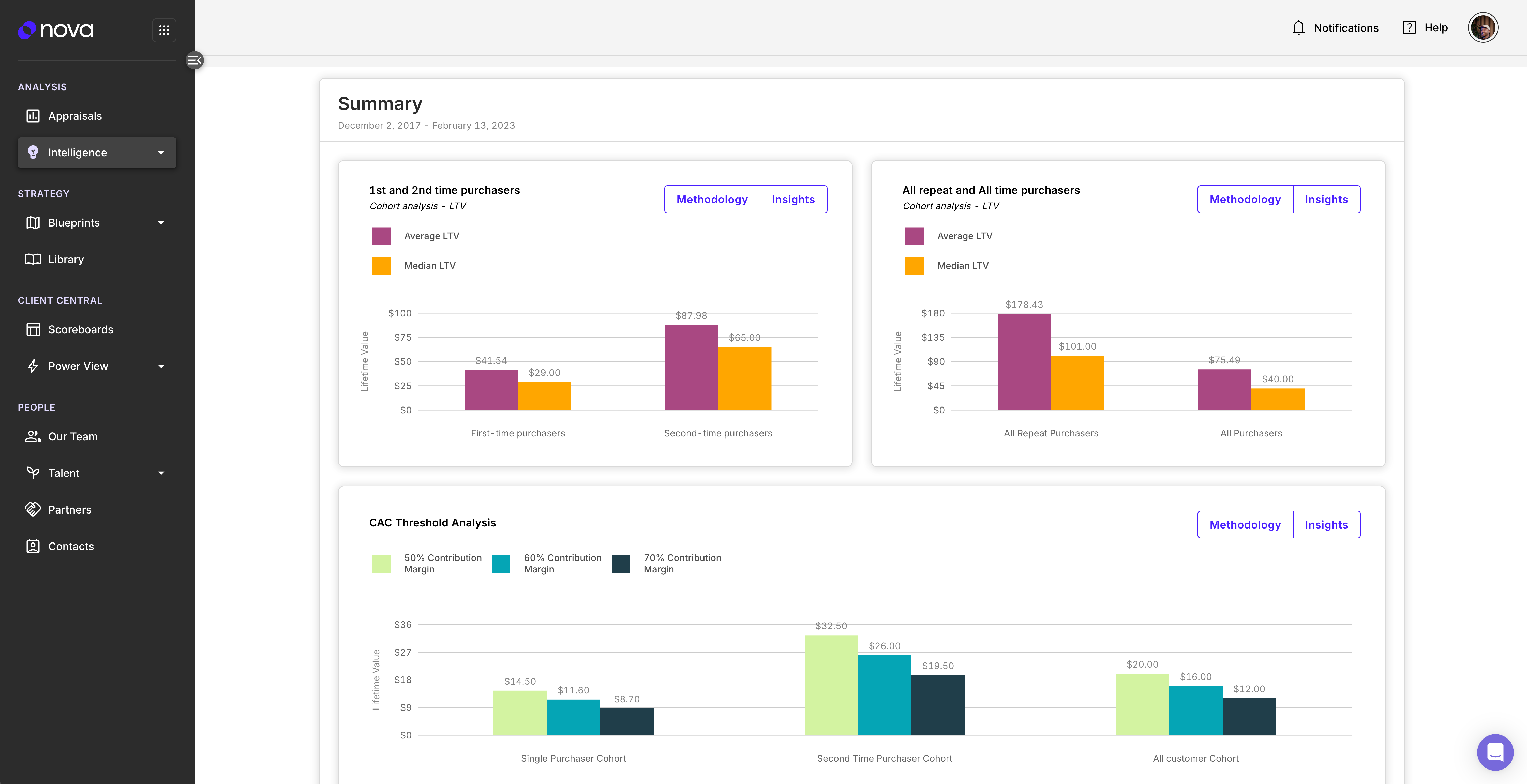Toggle 60% Contribution Margin legend swatch

(x=501, y=564)
